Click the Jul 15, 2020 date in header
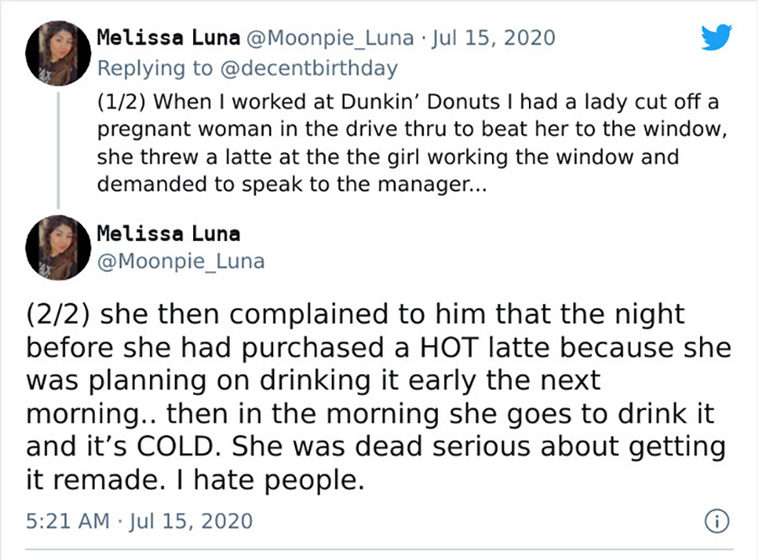758x560 pixels. 494,38
